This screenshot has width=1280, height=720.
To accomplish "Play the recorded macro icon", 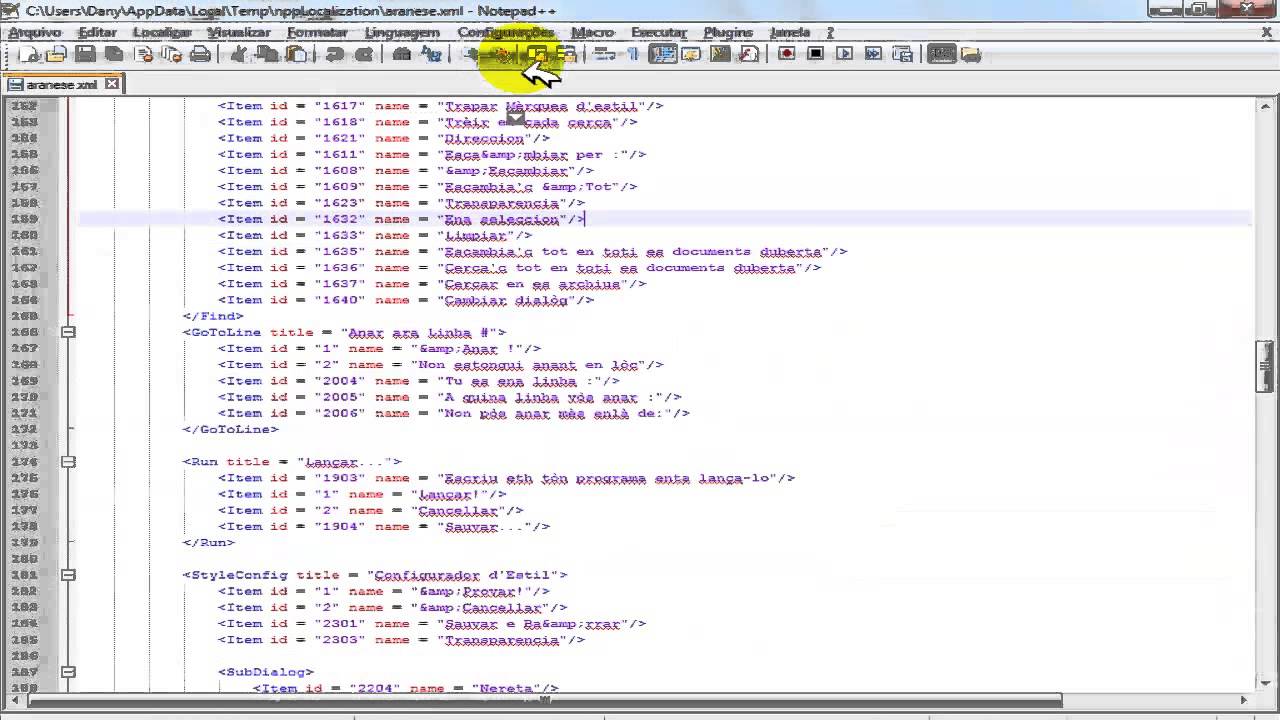I will [845, 54].
